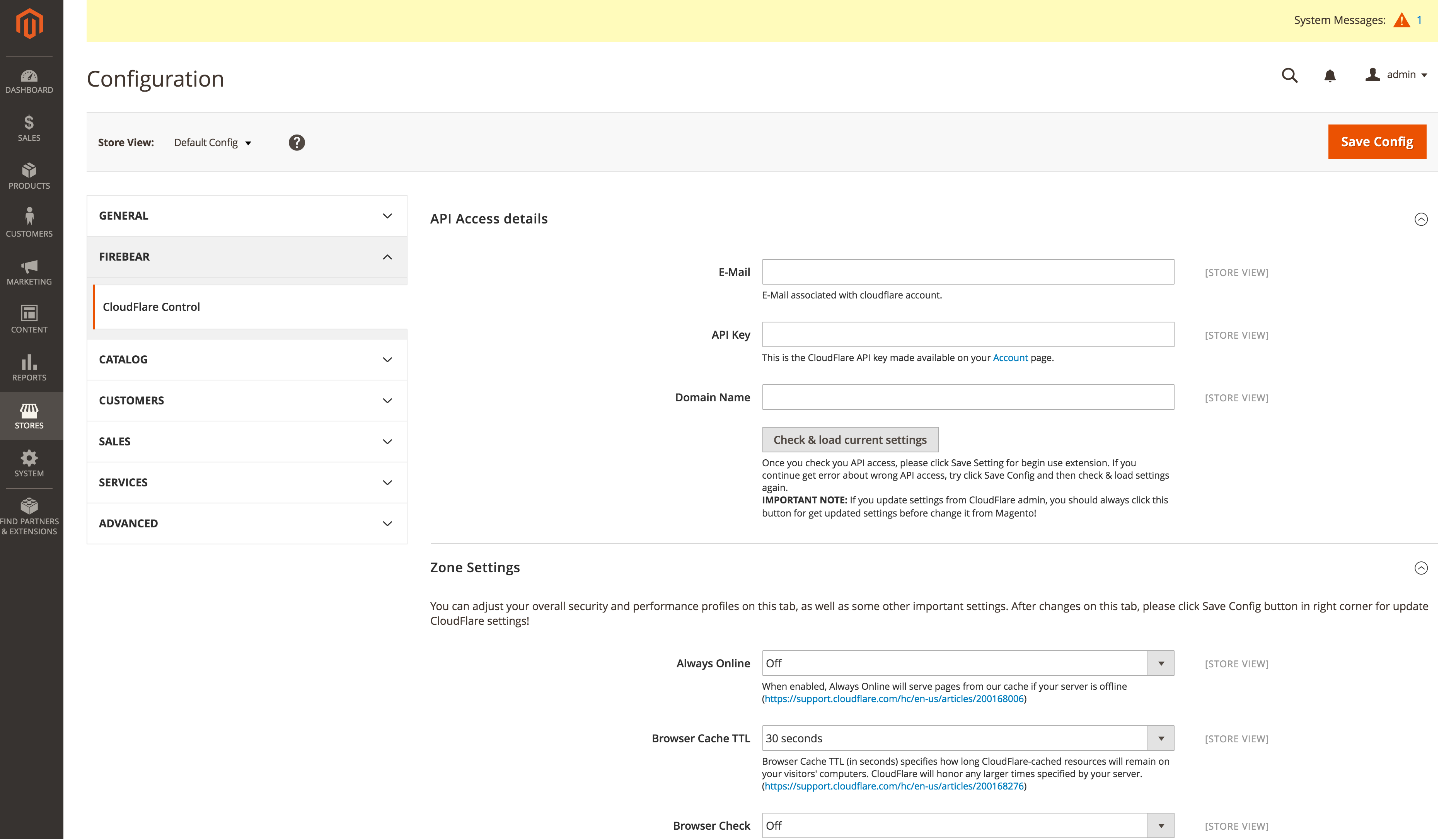Open the Browser Cache TTL support link
This screenshot has width=1456, height=839.
coord(894,786)
